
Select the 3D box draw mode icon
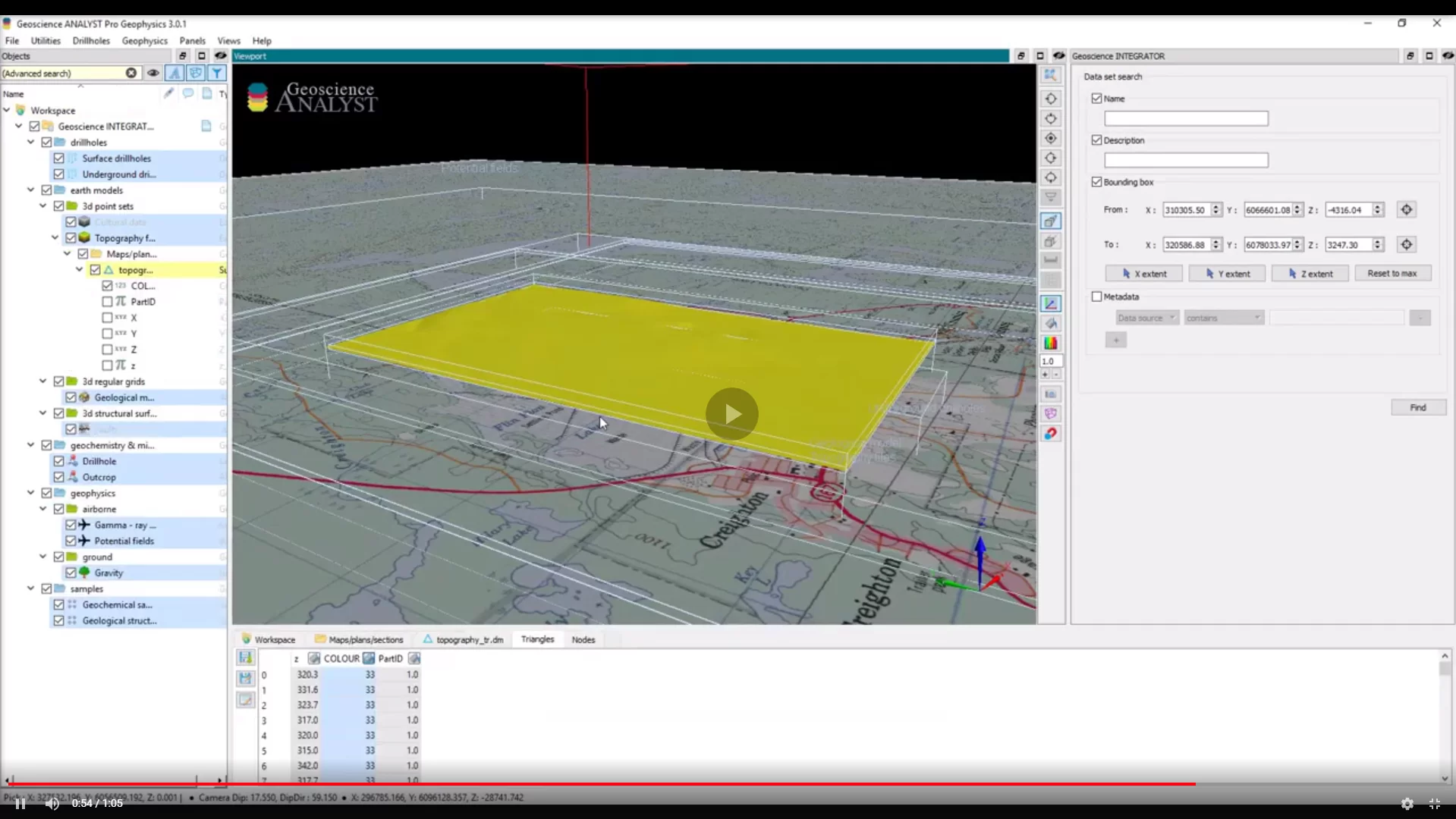(1051, 221)
